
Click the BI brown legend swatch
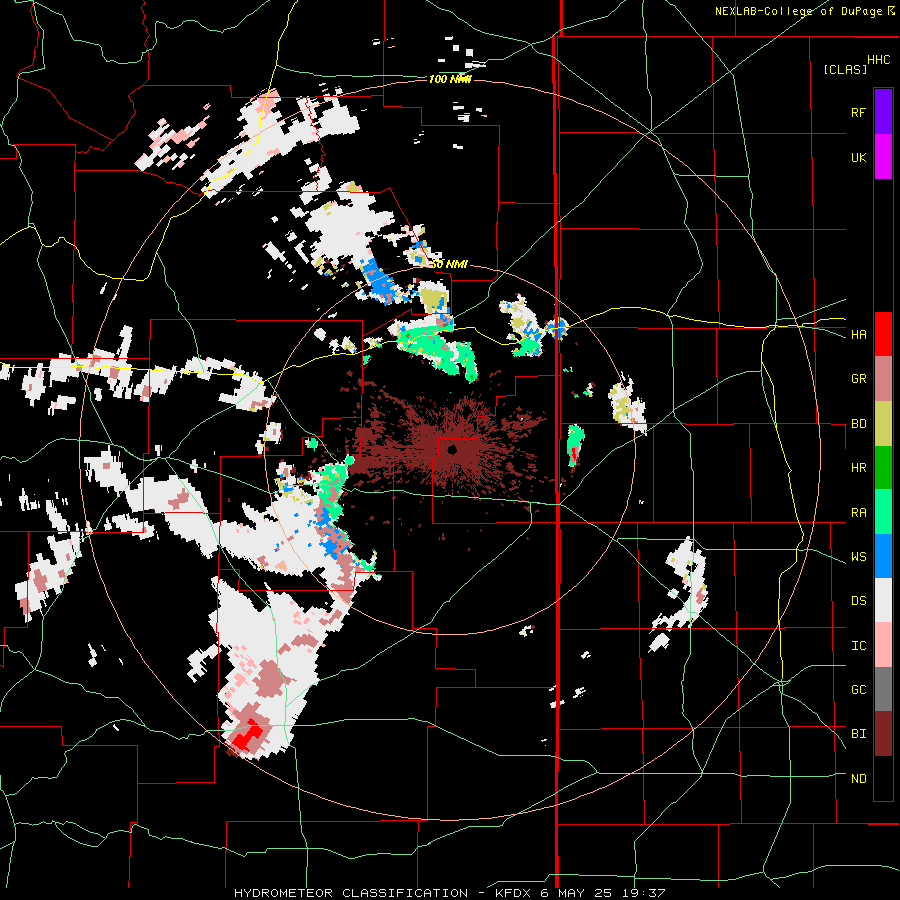click(883, 734)
